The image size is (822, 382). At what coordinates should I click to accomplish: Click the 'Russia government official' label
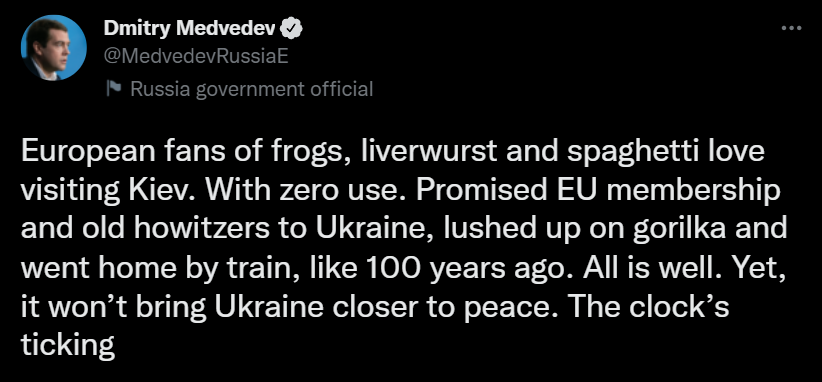click(x=252, y=89)
